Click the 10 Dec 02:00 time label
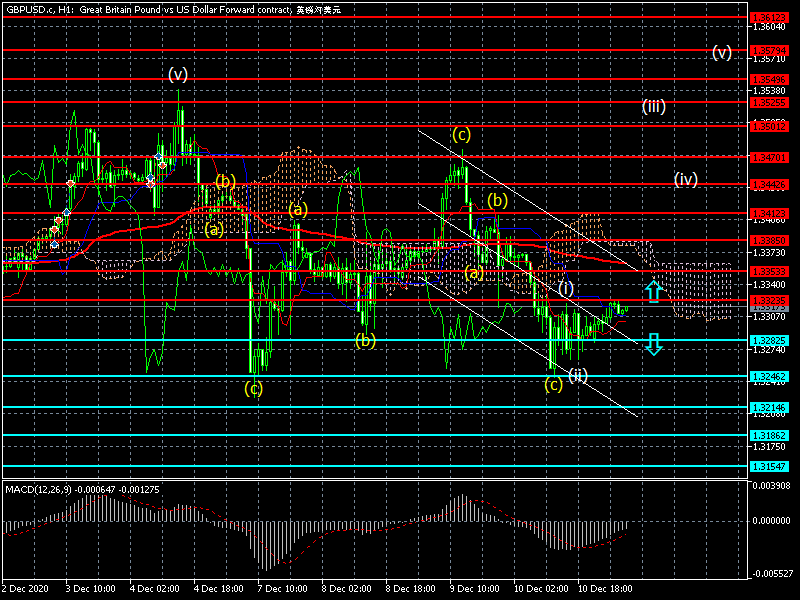The height and width of the screenshot is (600, 800). tap(541, 589)
